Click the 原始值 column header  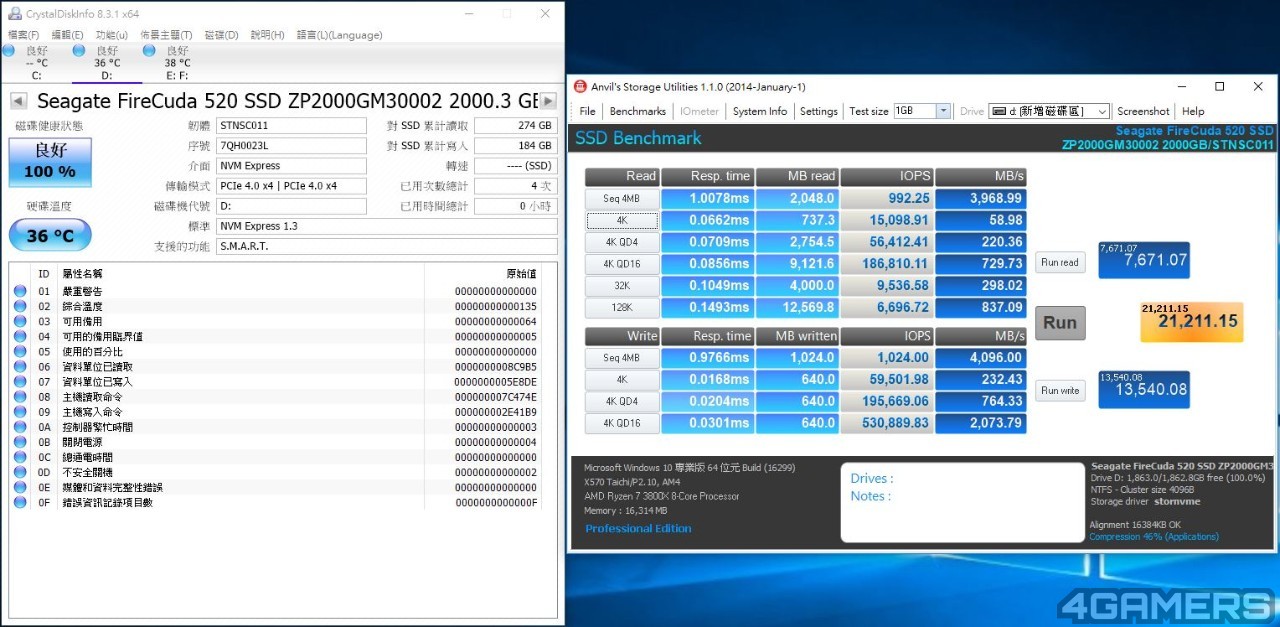click(521, 273)
